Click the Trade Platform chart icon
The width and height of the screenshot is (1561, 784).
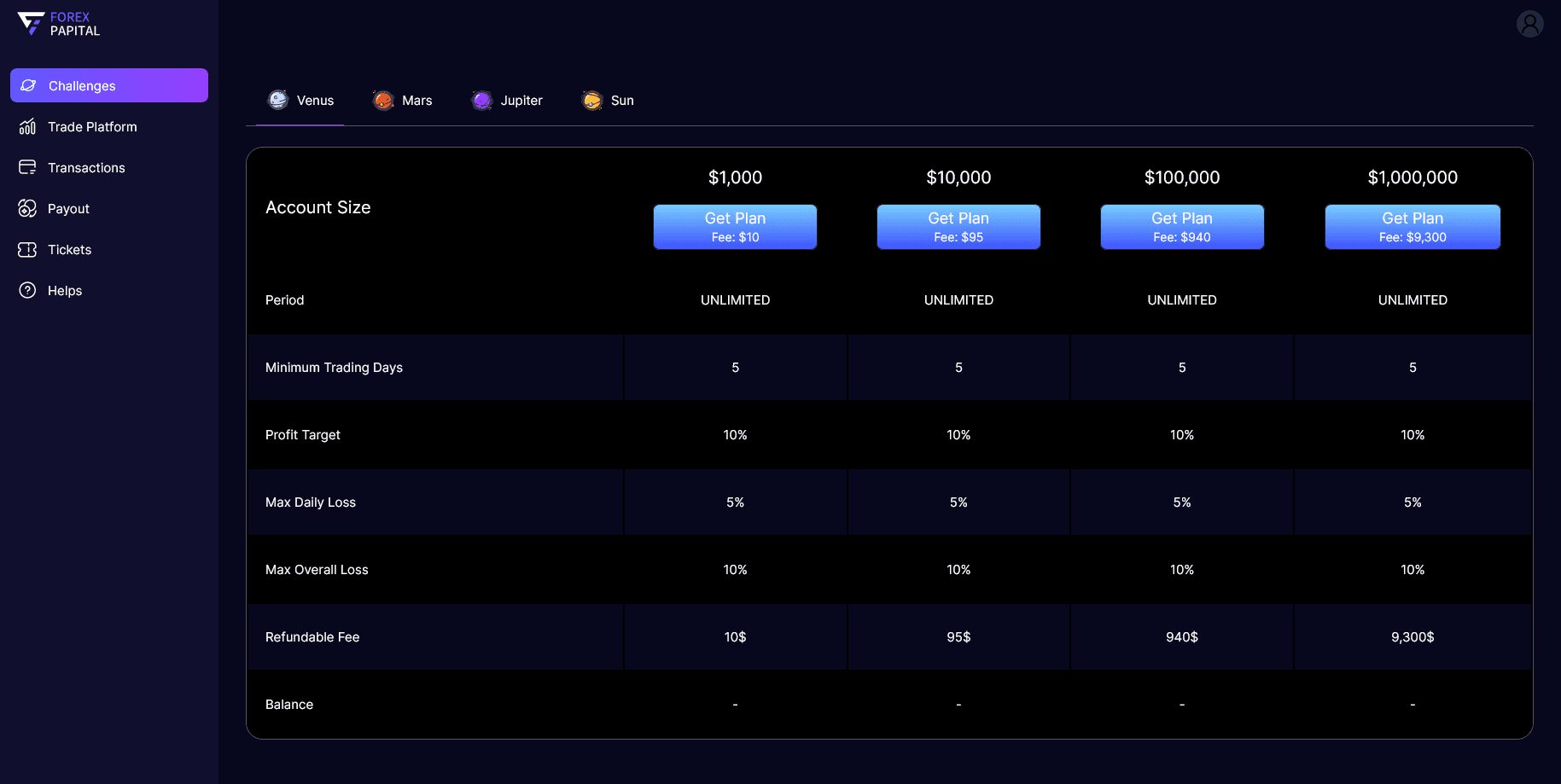pos(27,126)
